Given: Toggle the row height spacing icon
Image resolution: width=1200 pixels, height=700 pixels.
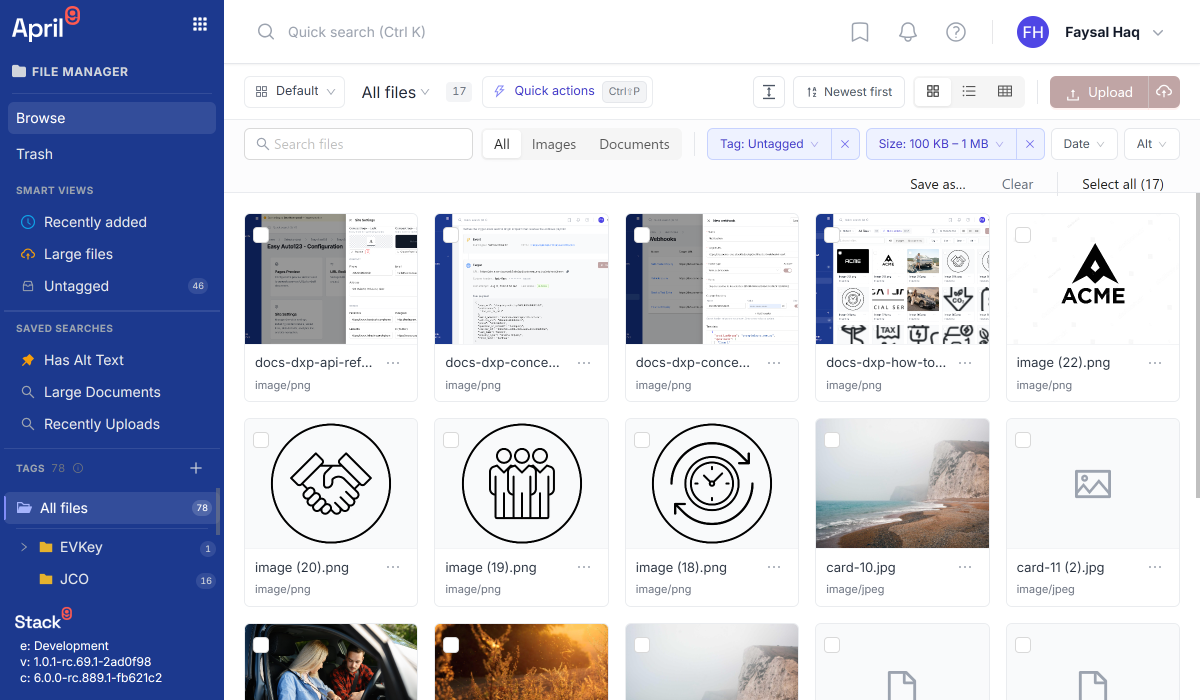Looking at the screenshot, I should coord(769,92).
